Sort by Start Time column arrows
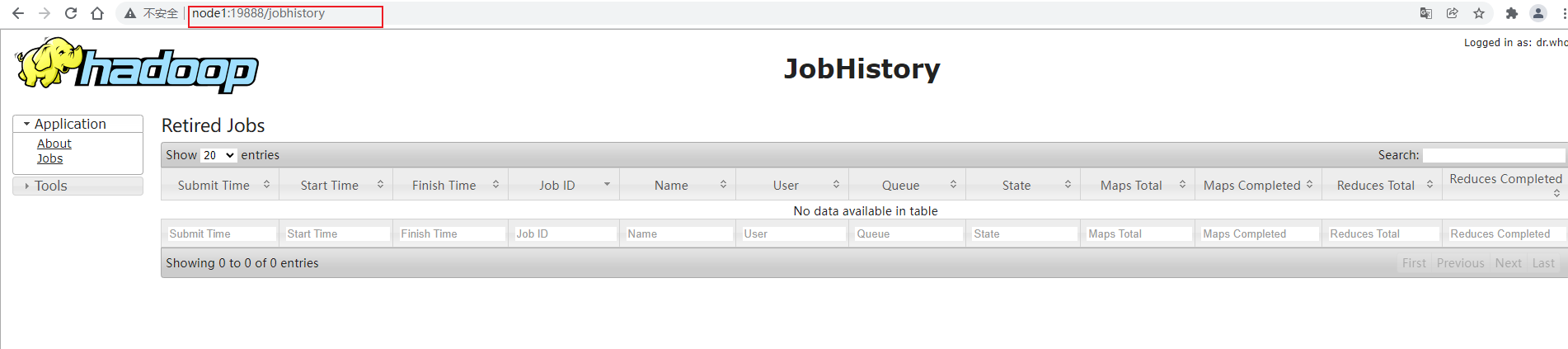Image resolution: width=1568 pixels, height=349 pixels. [380, 185]
